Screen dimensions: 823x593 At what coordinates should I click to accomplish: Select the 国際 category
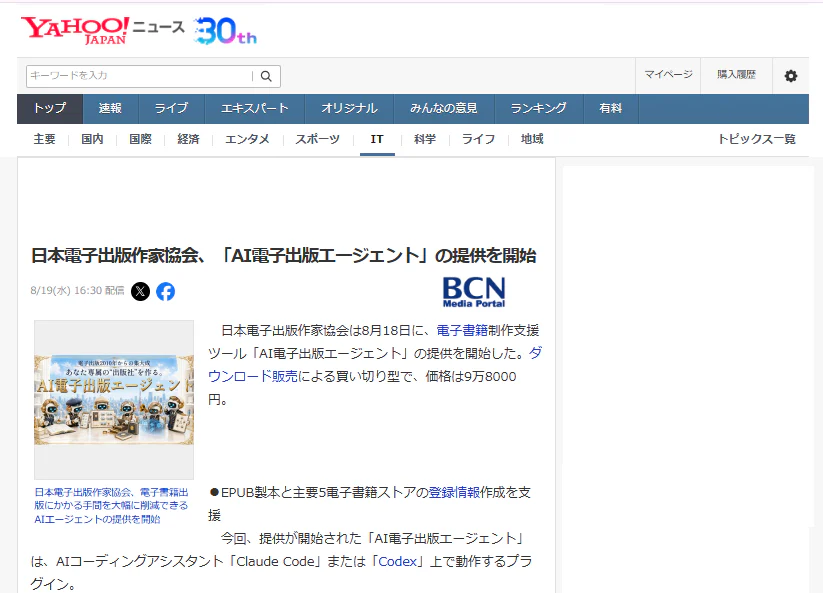click(140, 139)
